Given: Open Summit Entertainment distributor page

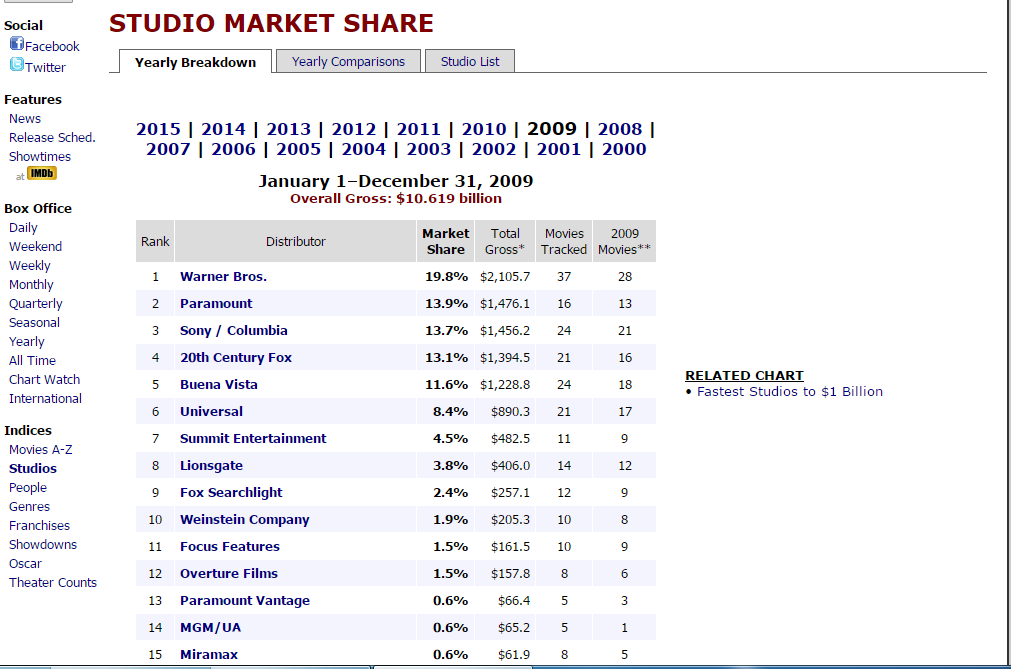Looking at the screenshot, I should point(253,438).
